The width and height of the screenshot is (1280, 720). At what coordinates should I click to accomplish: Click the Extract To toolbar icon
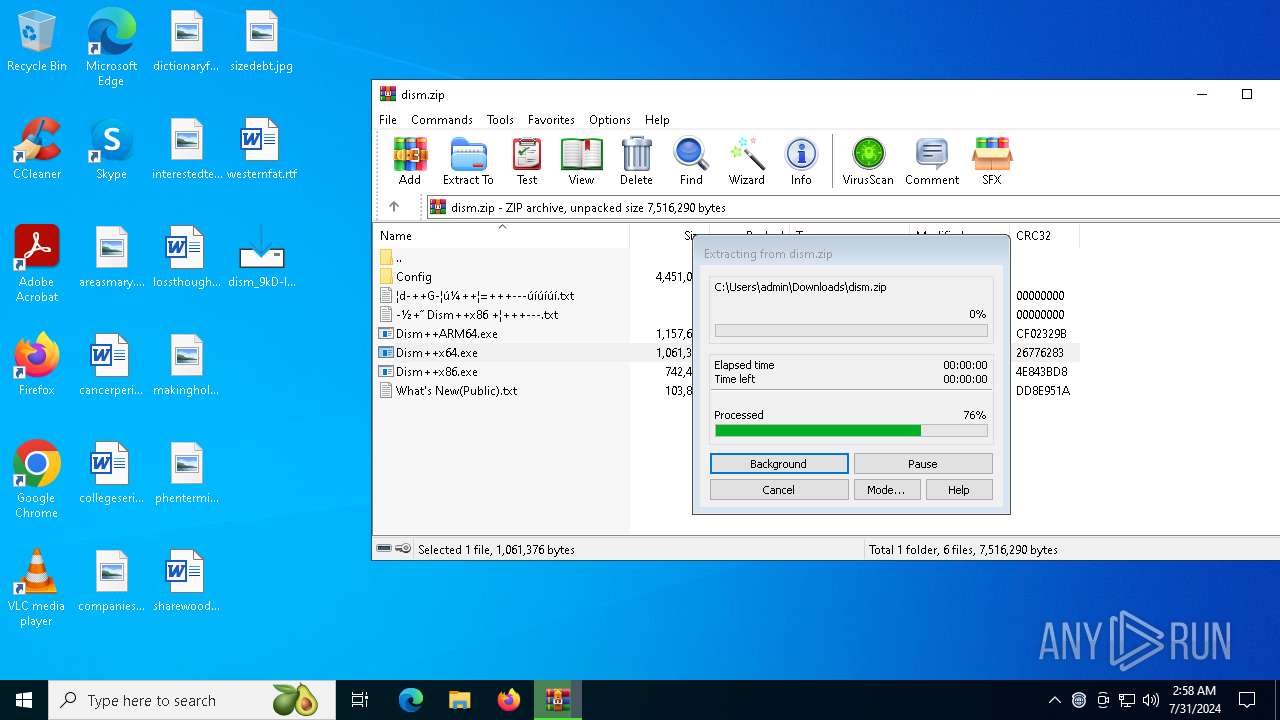468,162
